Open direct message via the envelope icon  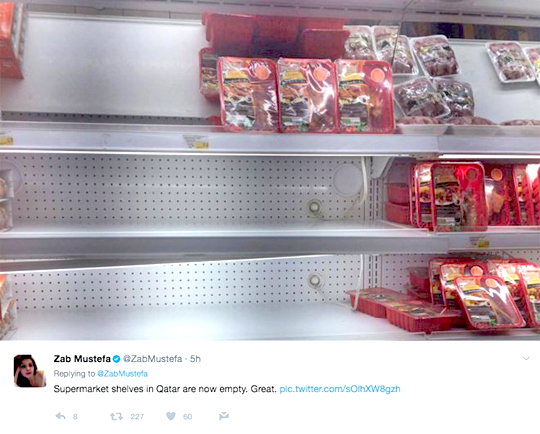coord(224,416)
